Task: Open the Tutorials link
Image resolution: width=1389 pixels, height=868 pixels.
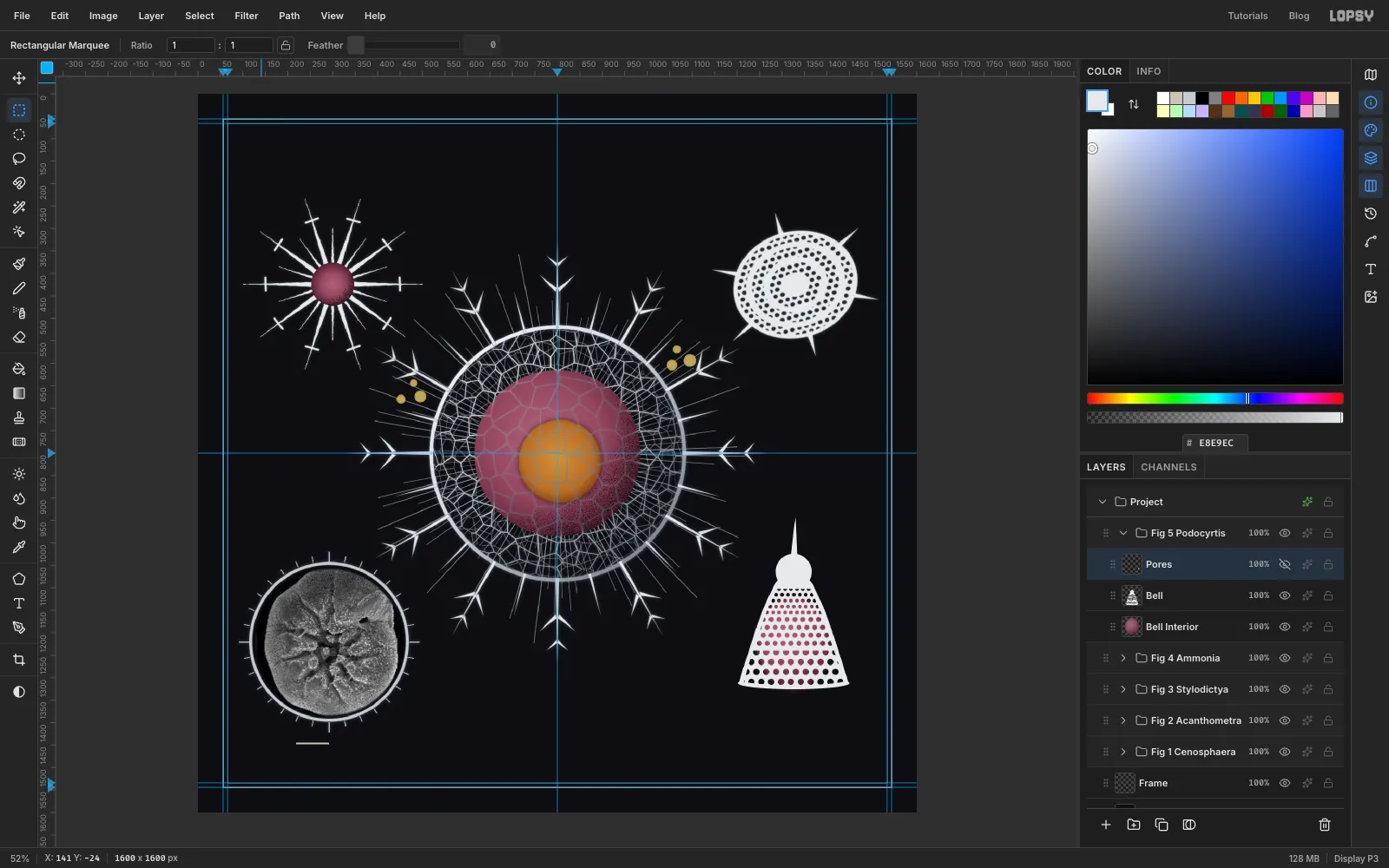Action: coord(1247,16)
